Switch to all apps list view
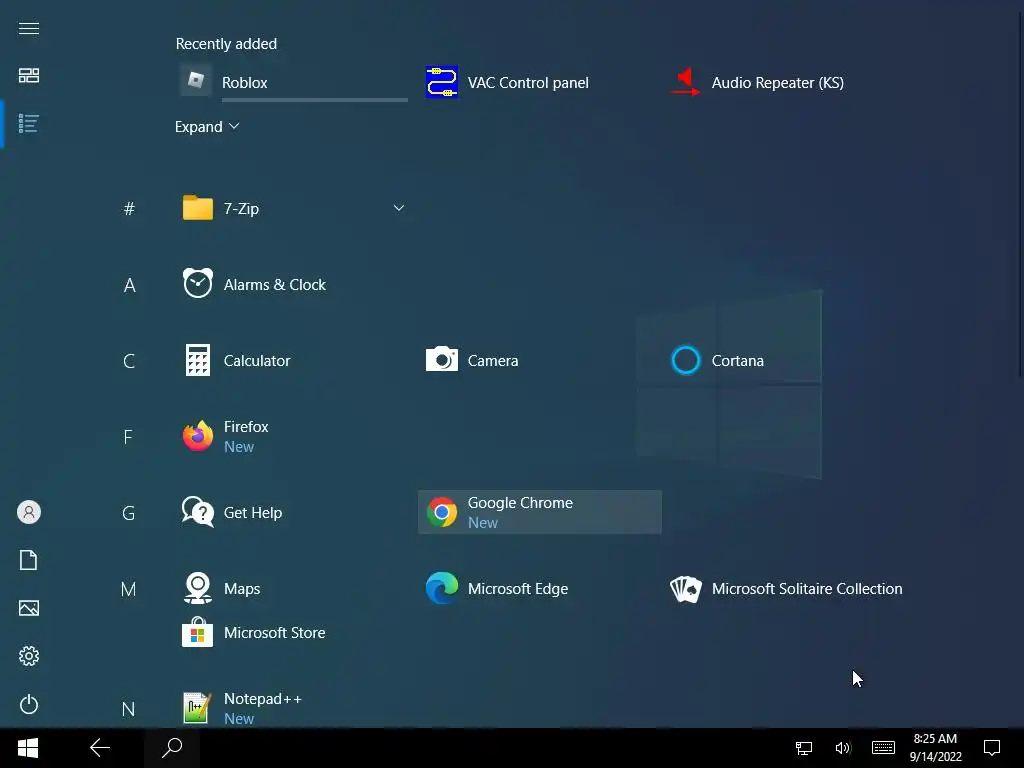 coord(29,123)
